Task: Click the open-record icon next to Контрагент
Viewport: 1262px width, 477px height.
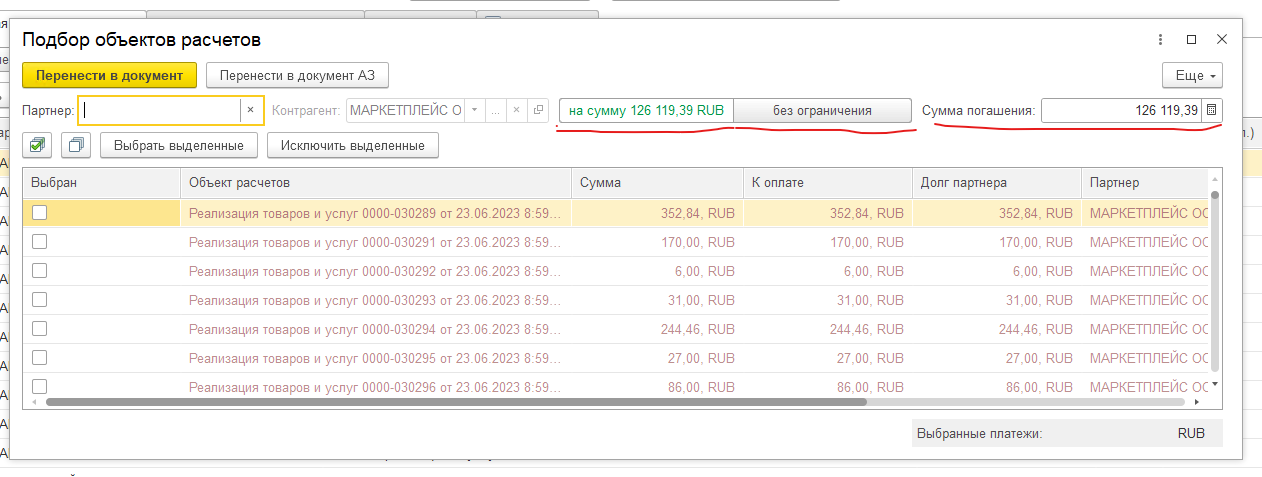Action: [538, 110]
